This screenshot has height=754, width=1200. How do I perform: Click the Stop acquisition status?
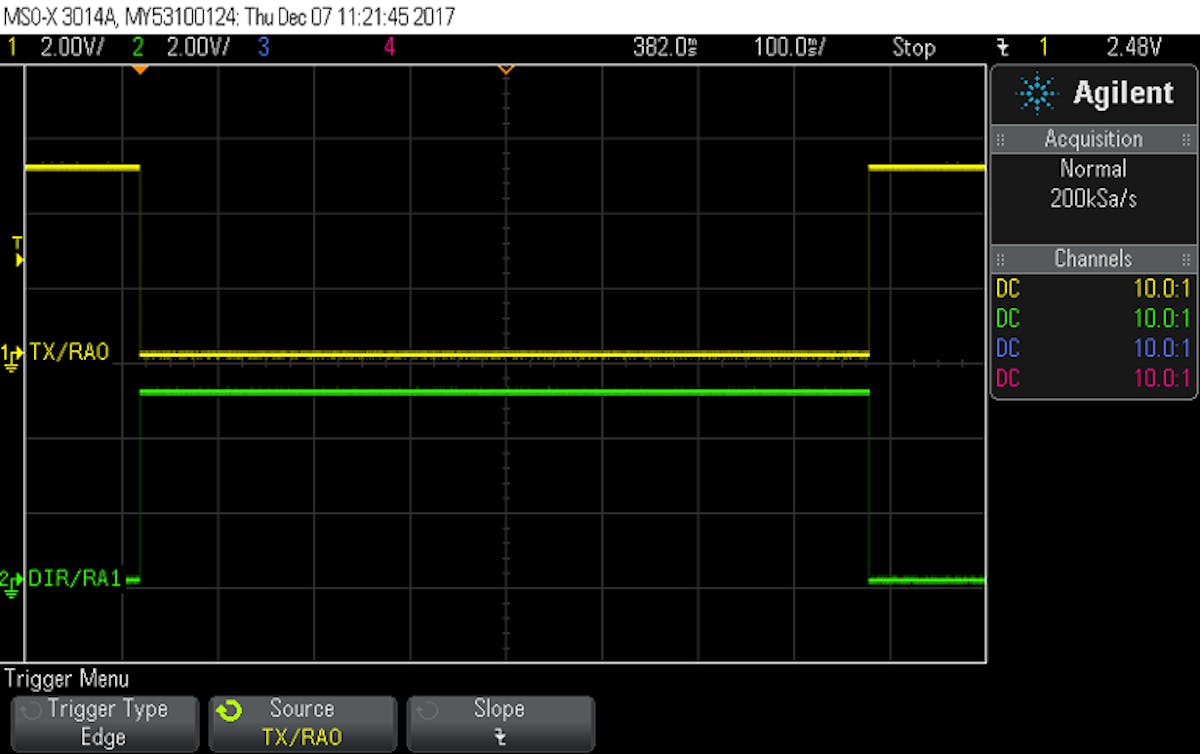coord(913,47)
